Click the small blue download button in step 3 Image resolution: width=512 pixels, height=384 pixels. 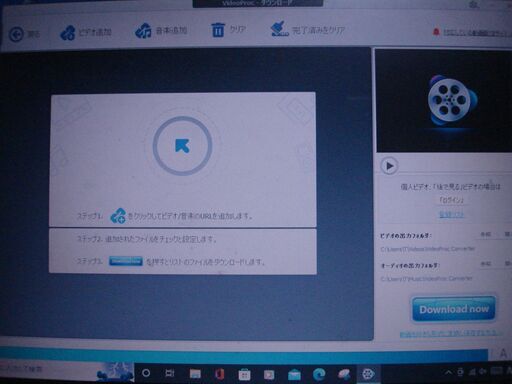[126, 261]
